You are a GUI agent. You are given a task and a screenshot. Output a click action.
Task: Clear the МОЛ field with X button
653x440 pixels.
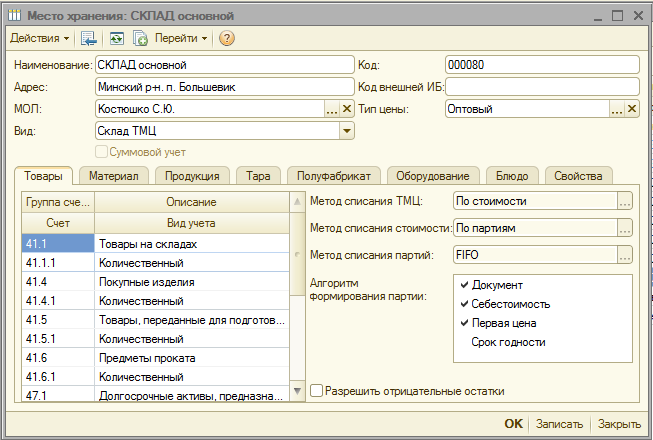pos(347,109)
